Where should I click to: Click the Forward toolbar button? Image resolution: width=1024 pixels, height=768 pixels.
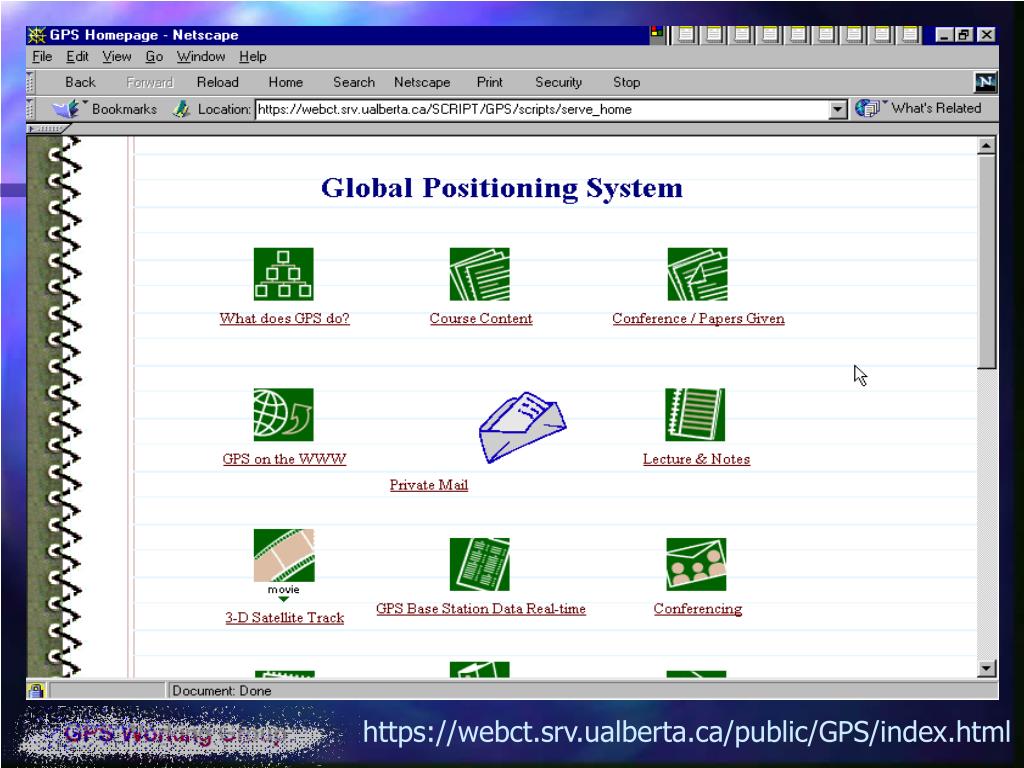click(x=150, y=82)
